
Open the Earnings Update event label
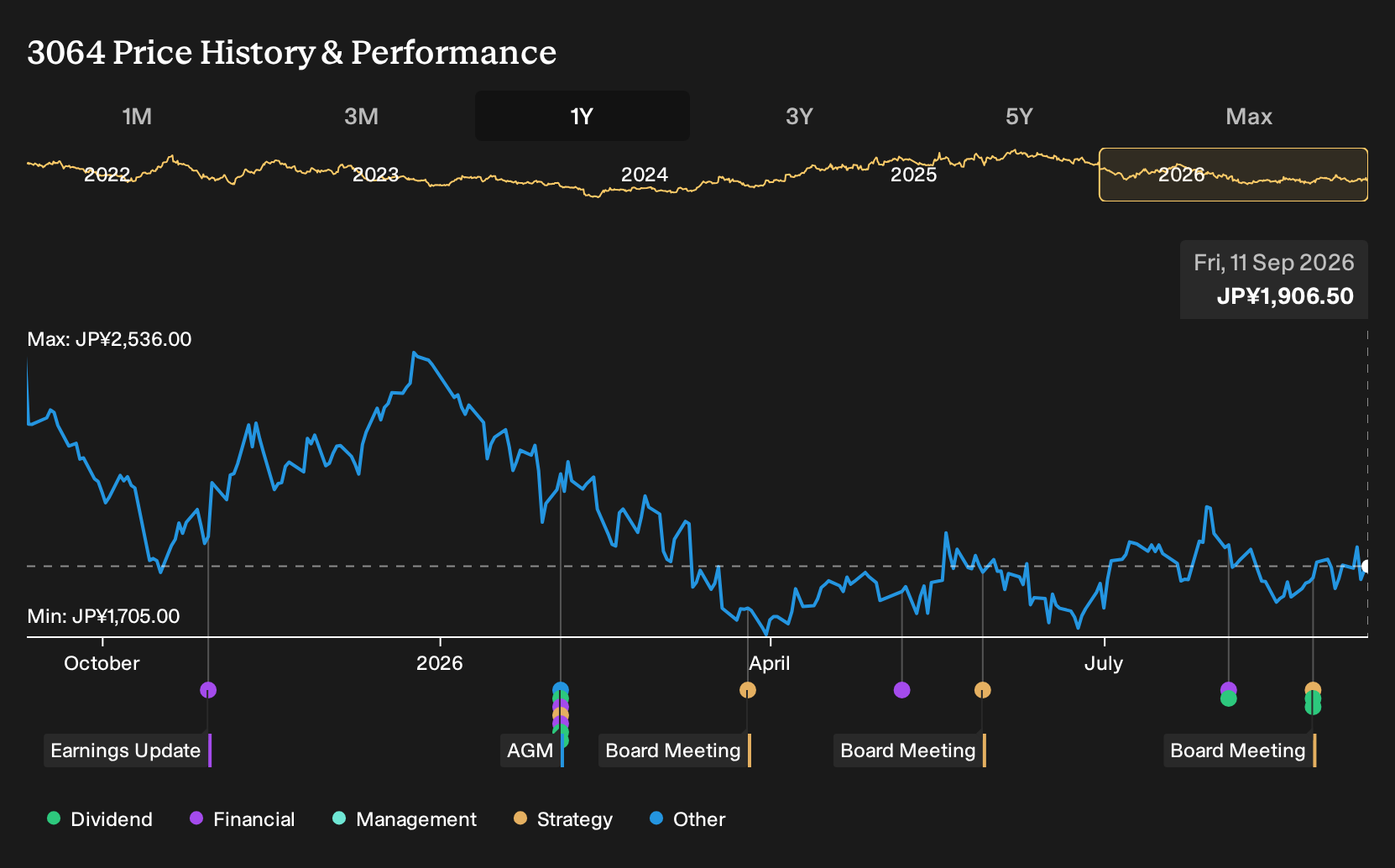click(126, 750)
